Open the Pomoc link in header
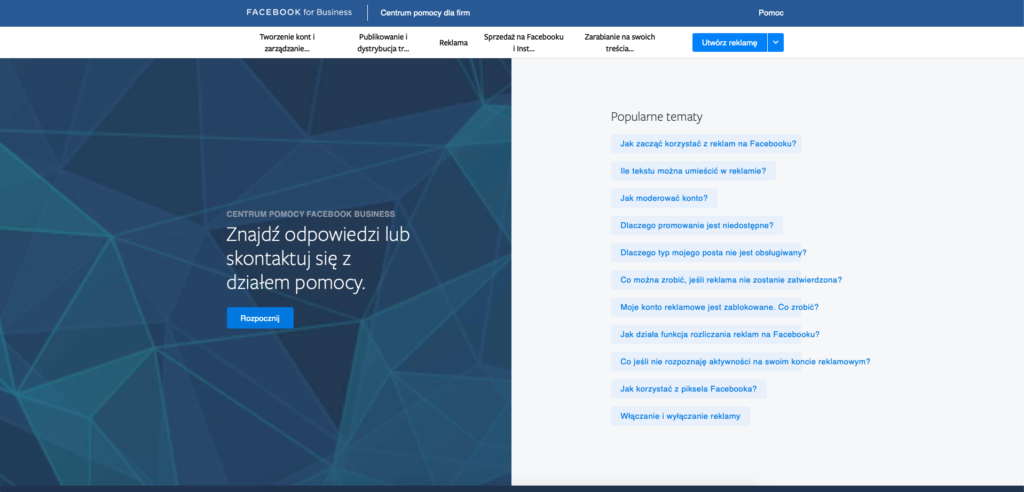The width and height of the screenshot is (1024, 492). coord(771,13)
